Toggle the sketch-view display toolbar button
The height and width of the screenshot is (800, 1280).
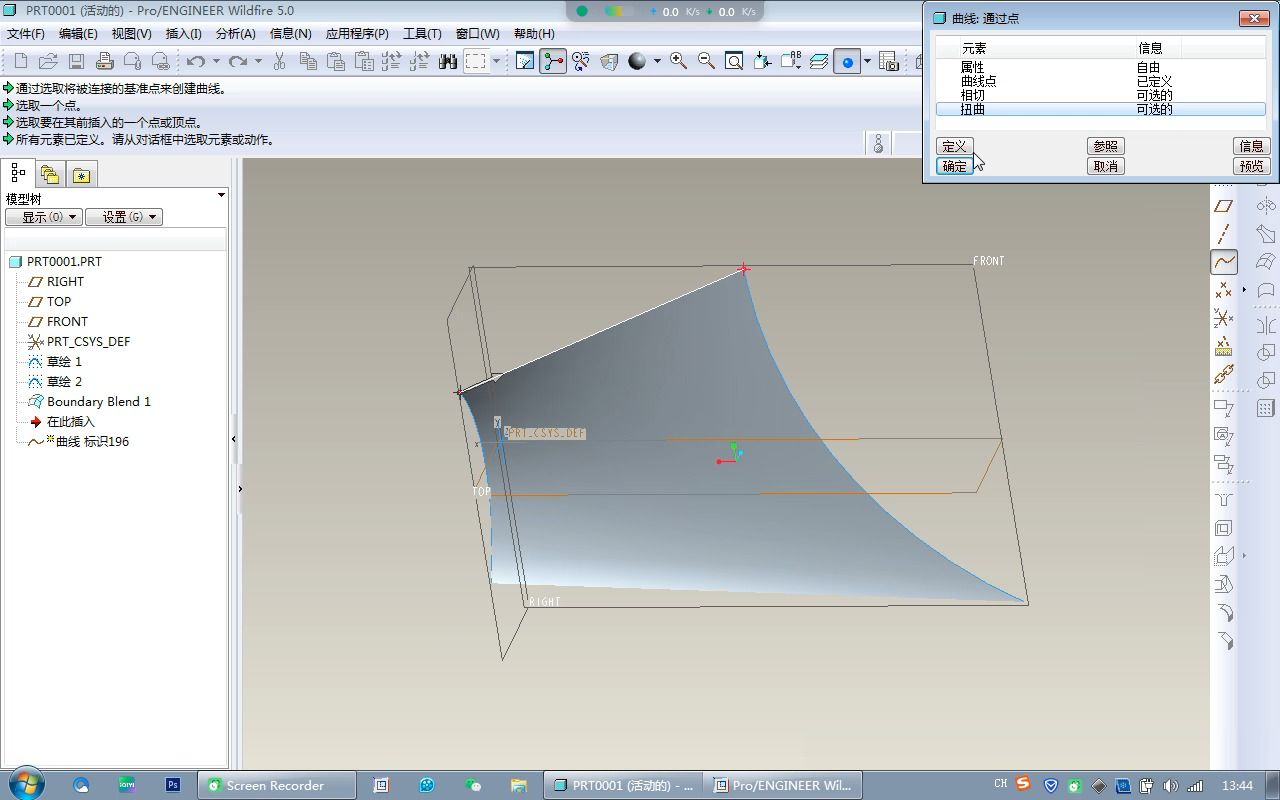tap(525, 61)
